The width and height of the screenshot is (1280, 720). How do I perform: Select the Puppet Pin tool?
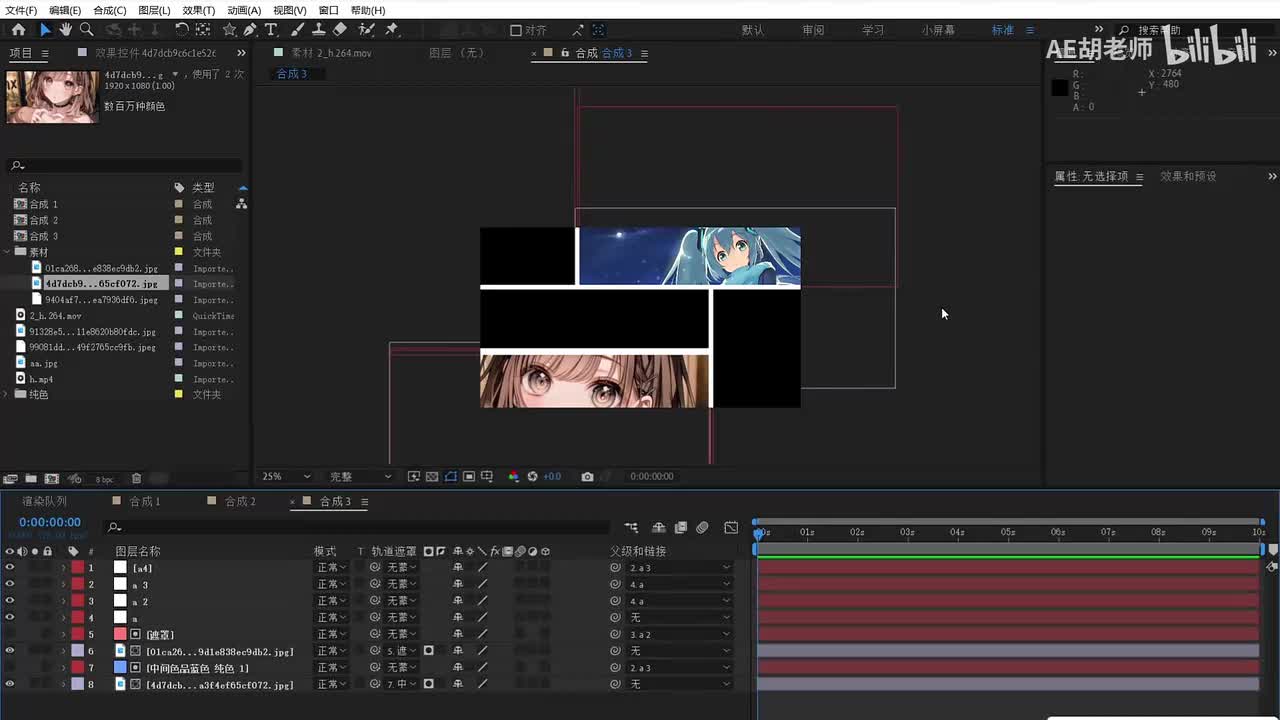click(391, 30)
